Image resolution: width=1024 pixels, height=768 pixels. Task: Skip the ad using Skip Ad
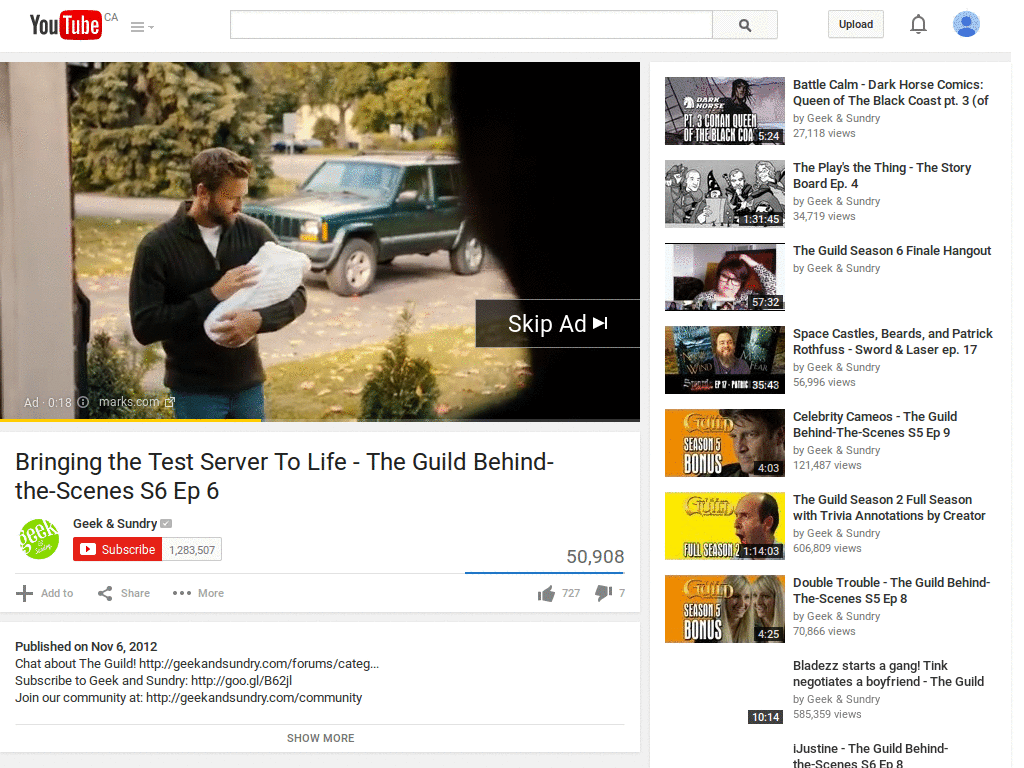(x=558, y=323)
